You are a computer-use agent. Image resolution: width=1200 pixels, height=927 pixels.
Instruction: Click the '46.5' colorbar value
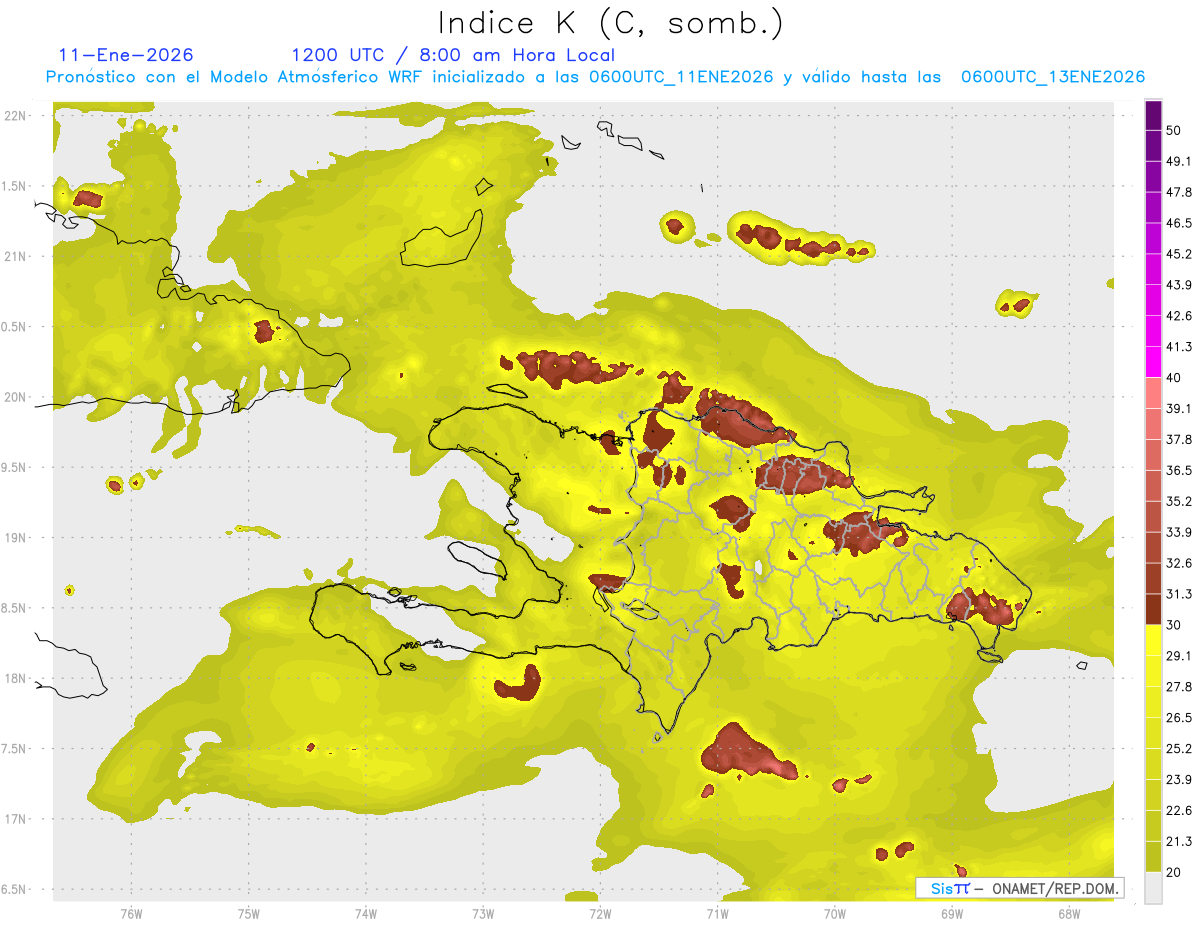[1179, 223]
